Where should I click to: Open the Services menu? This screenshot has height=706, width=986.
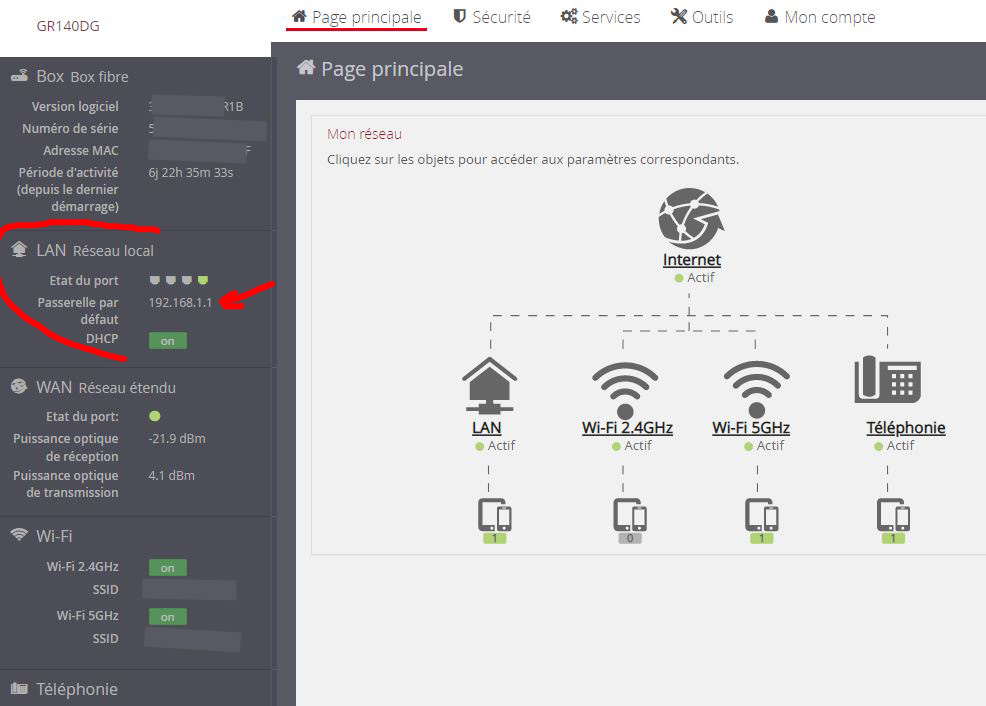[600, 17]
